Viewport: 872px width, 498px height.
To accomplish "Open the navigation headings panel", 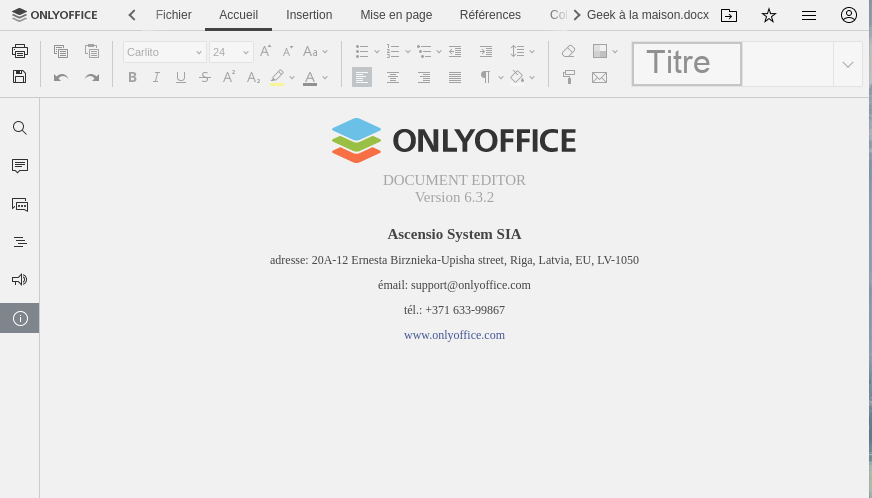I will (19, 242).
